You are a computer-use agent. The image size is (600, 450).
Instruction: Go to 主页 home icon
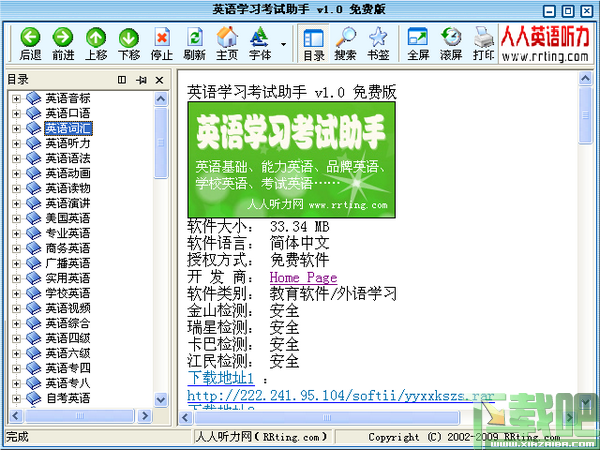pos(227,37)
